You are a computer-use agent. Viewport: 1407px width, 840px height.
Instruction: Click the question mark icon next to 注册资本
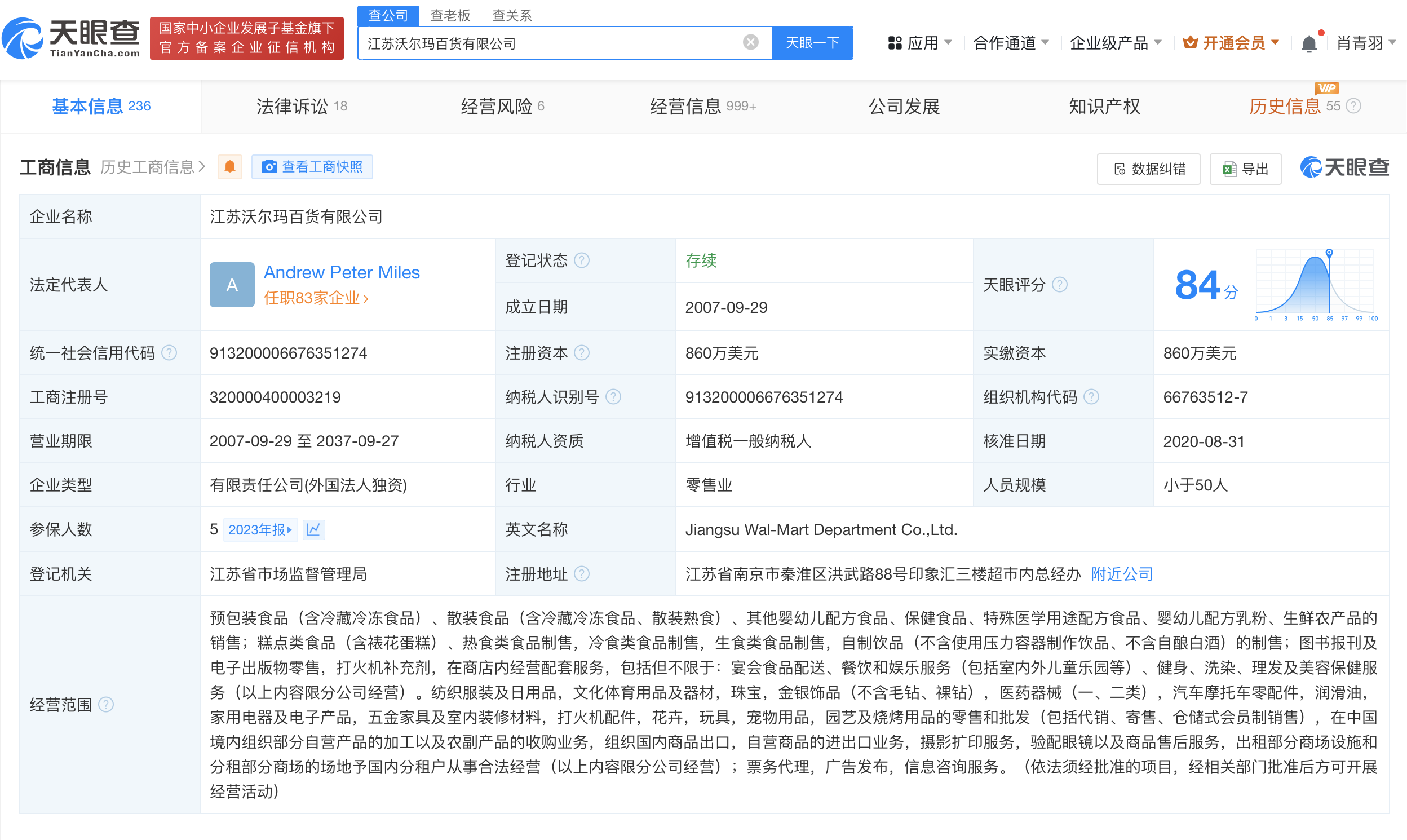[582, 353]
